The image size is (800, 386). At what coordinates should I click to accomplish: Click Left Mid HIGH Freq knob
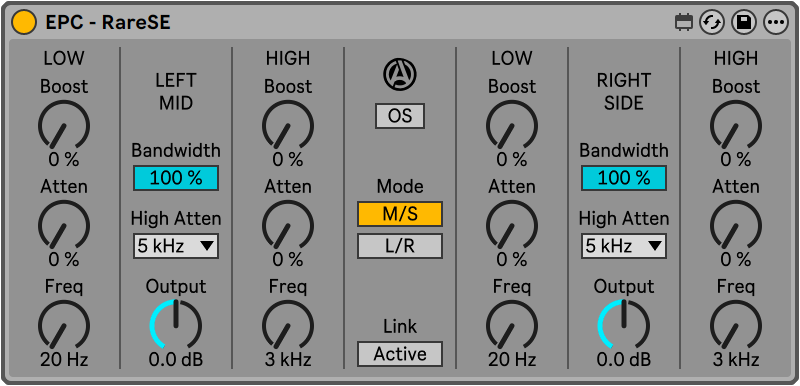point(288,325)
